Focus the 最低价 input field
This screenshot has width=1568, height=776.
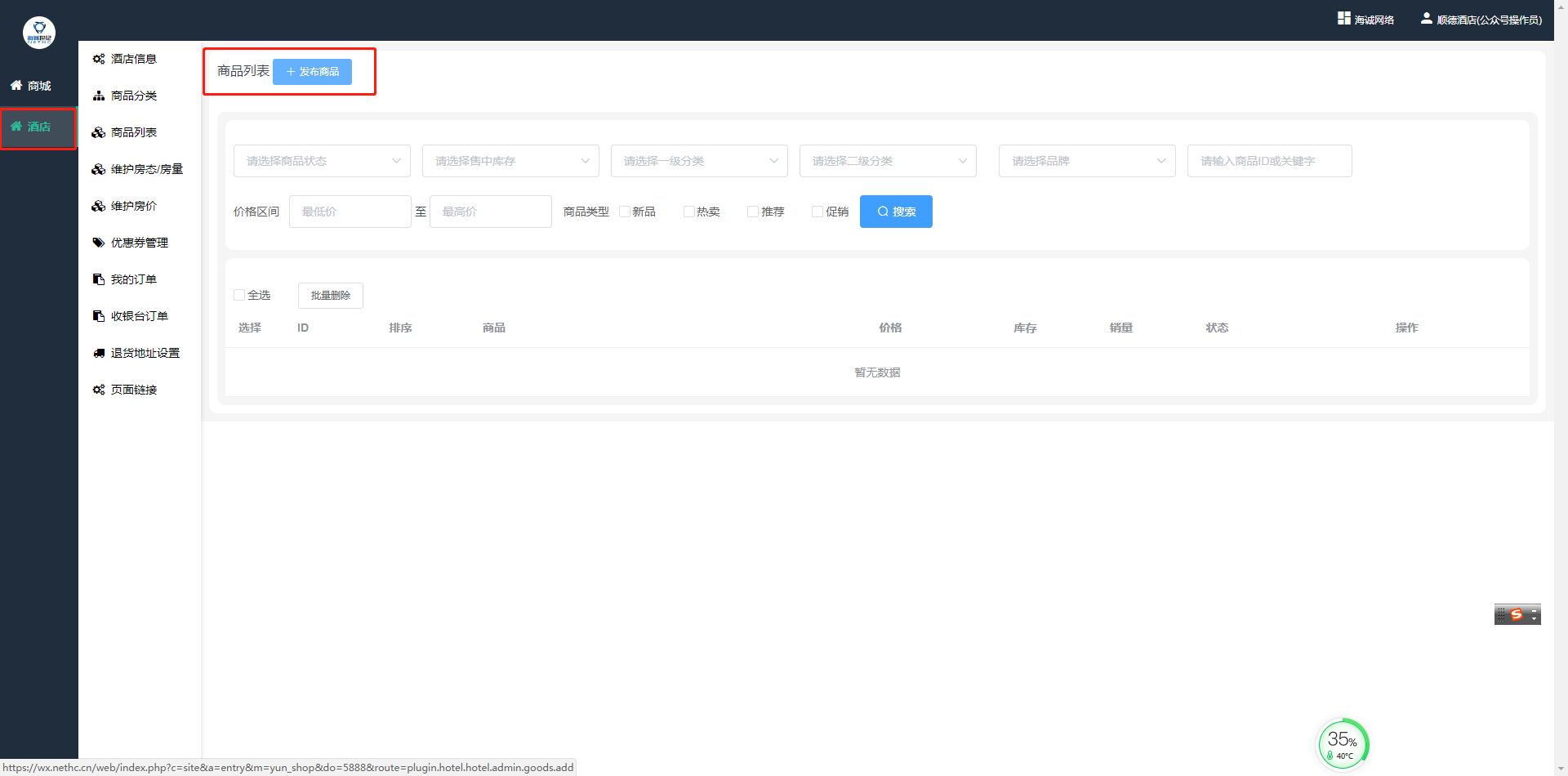click(x=350, y=212)
